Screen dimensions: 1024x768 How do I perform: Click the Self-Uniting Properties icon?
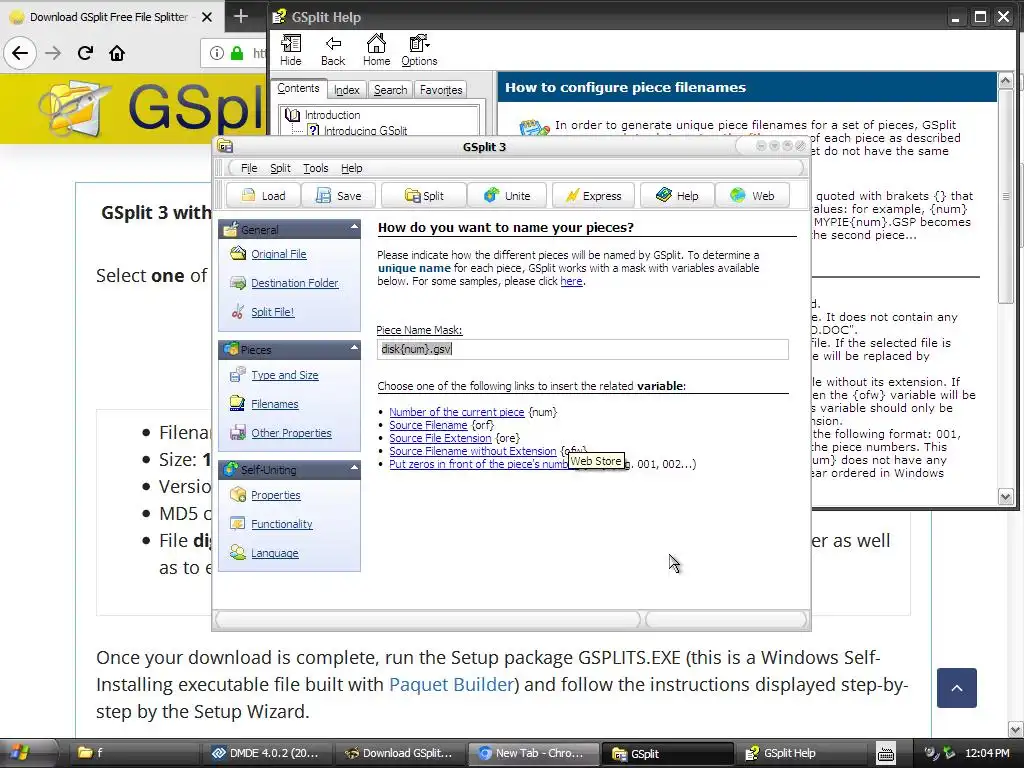point(238,494)
